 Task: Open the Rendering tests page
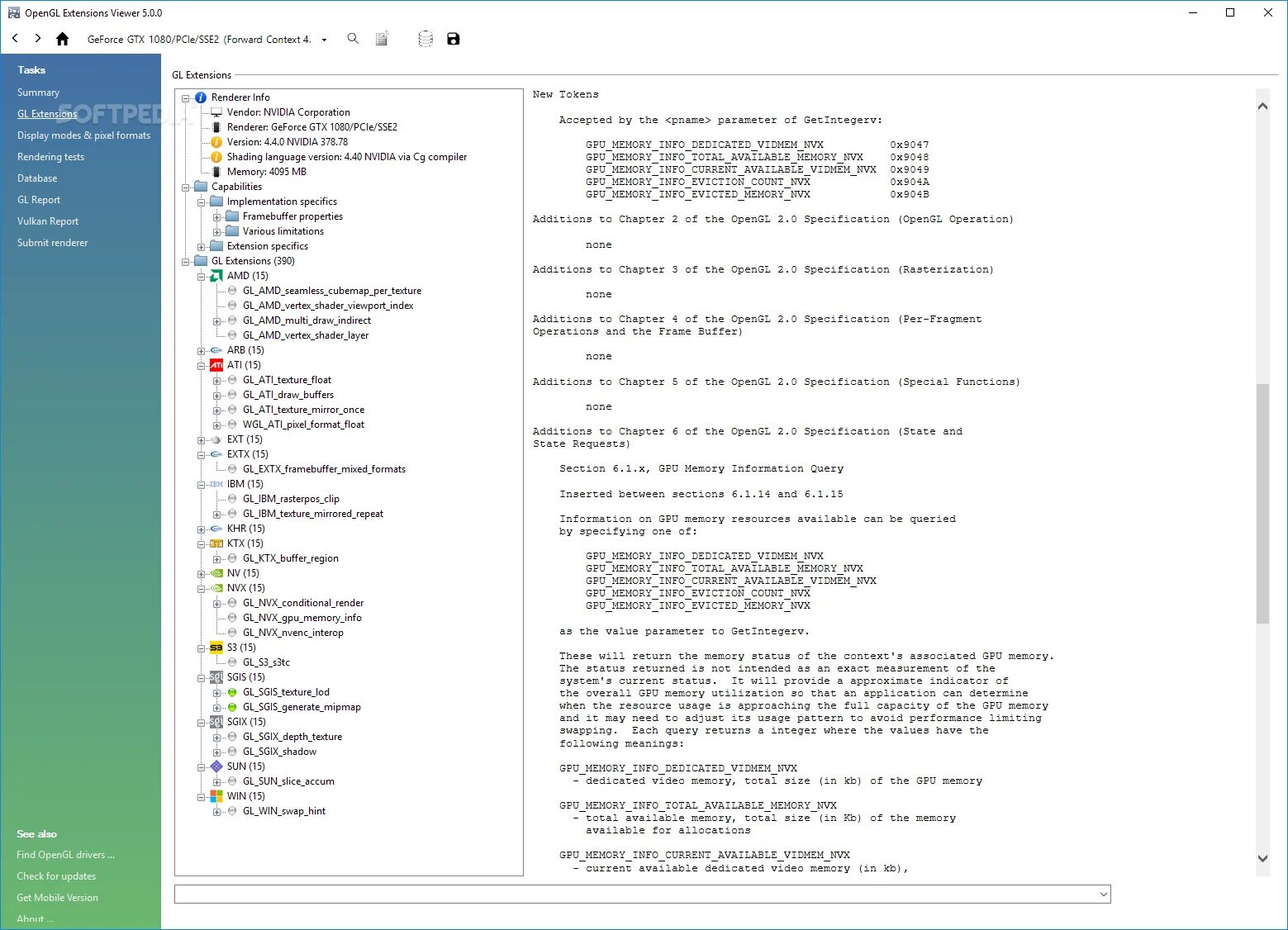point(50,157)
